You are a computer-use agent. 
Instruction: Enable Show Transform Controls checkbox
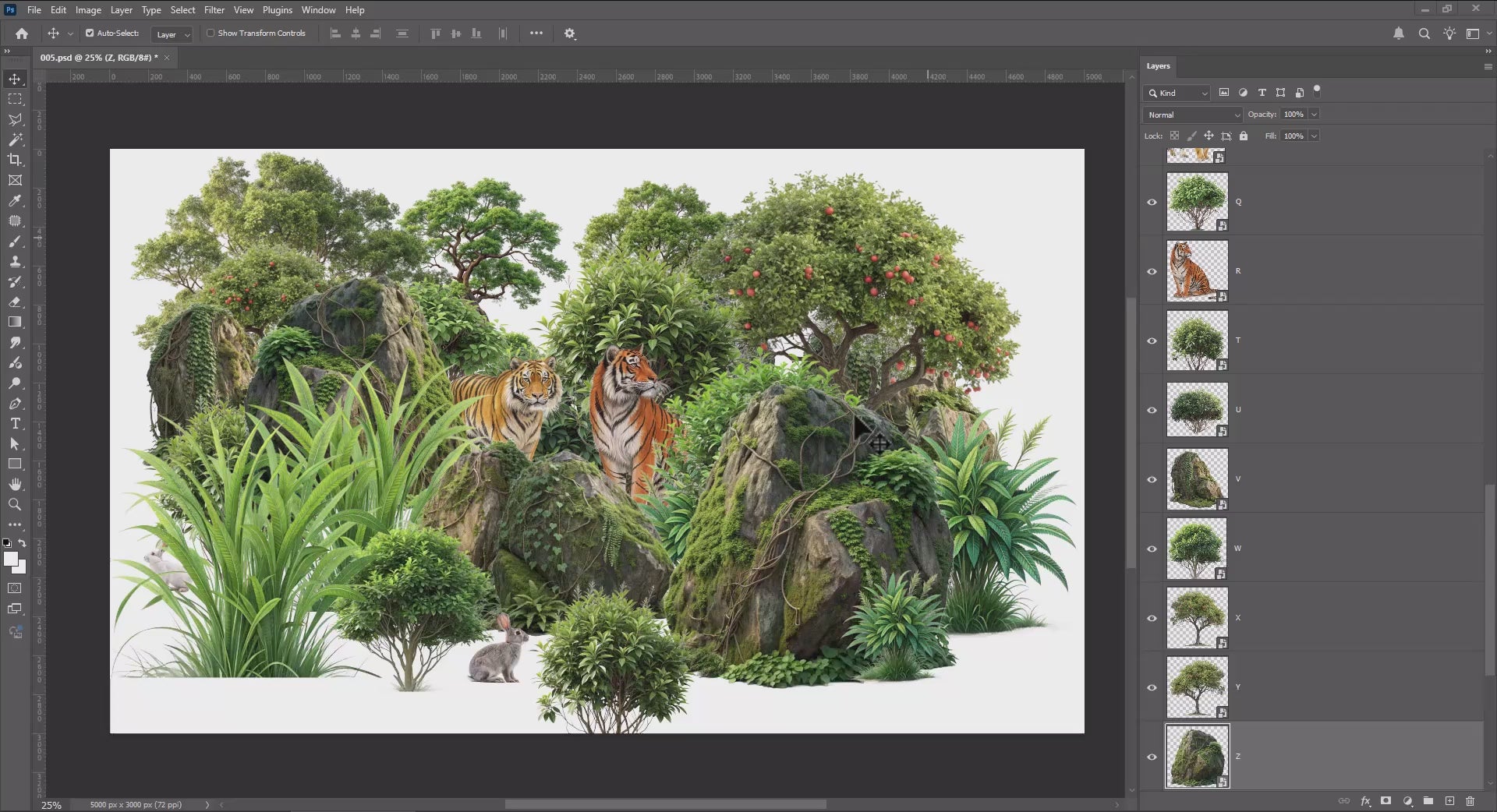pyautogui.click(x=211, y=34)
